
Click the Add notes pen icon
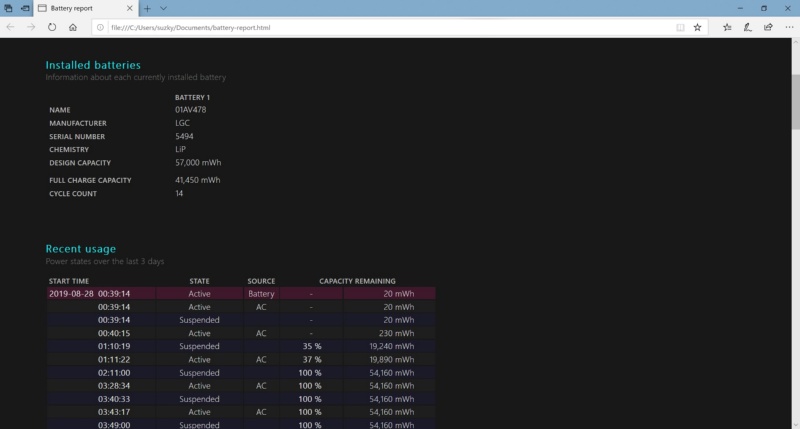pyautogui.click(x=744, y=27)
